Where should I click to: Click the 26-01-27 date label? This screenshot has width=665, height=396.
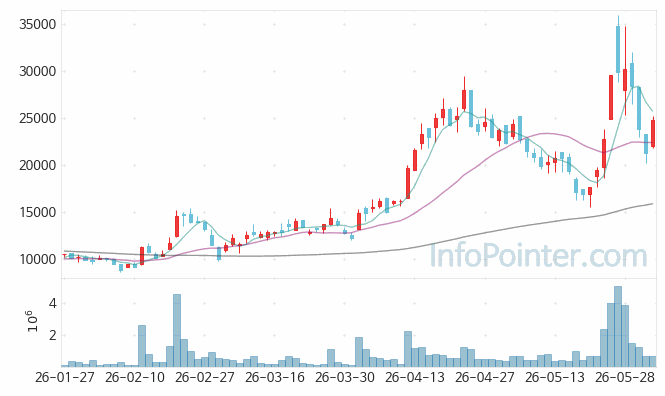(64, 377)
